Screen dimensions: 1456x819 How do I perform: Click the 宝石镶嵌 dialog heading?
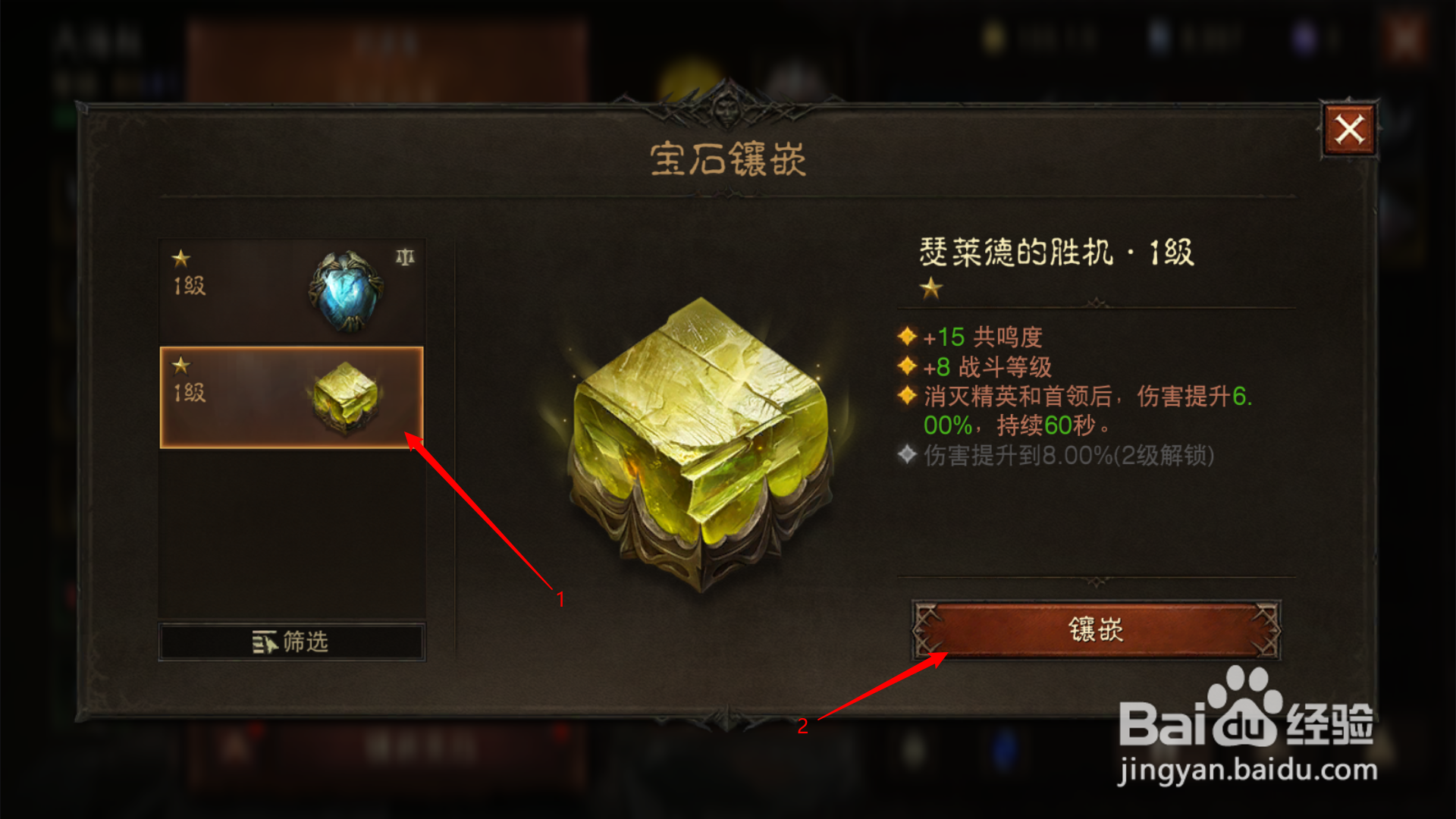click(x=728, y=159)
